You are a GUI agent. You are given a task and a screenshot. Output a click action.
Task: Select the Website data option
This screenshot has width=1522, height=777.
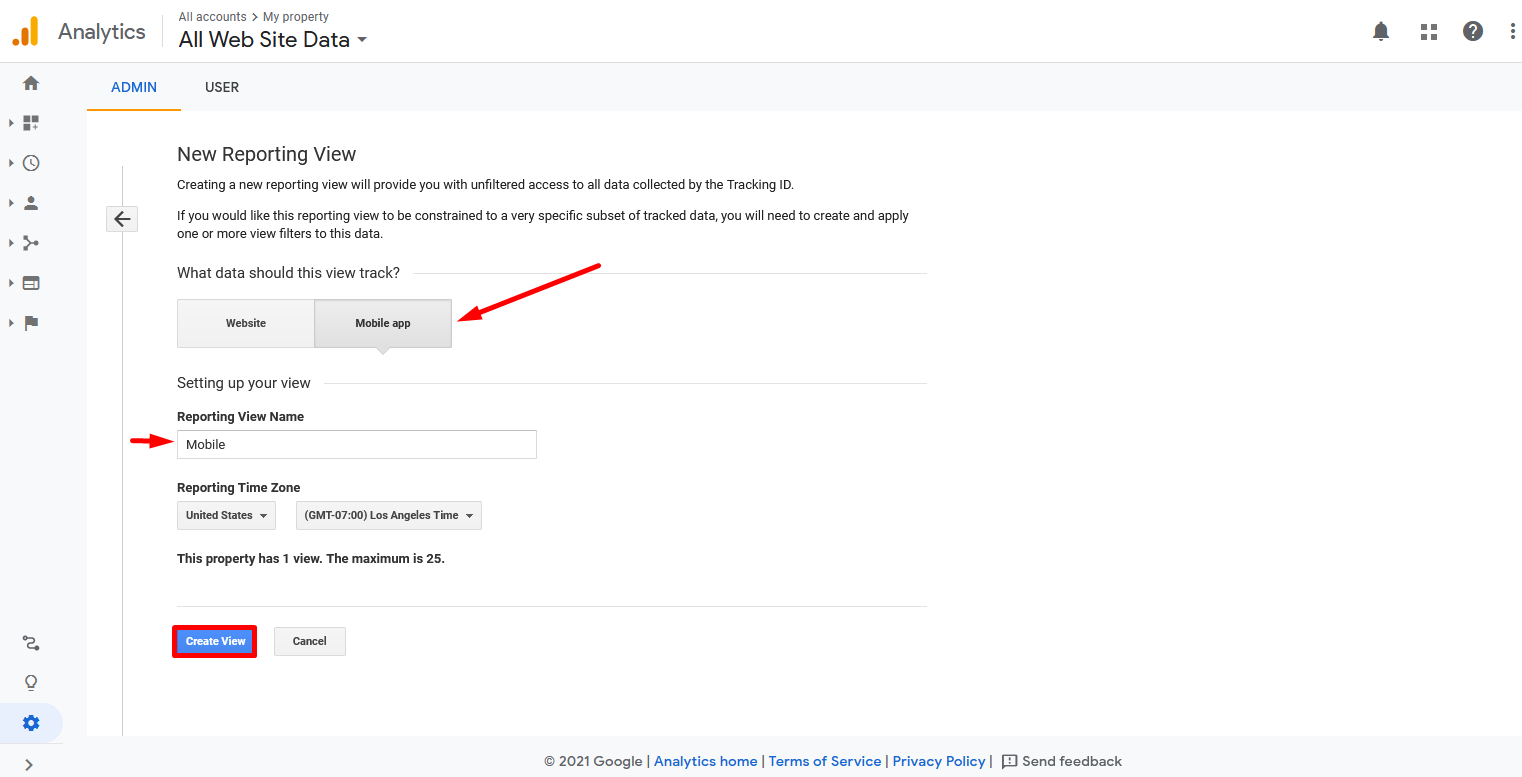(246, 323)
